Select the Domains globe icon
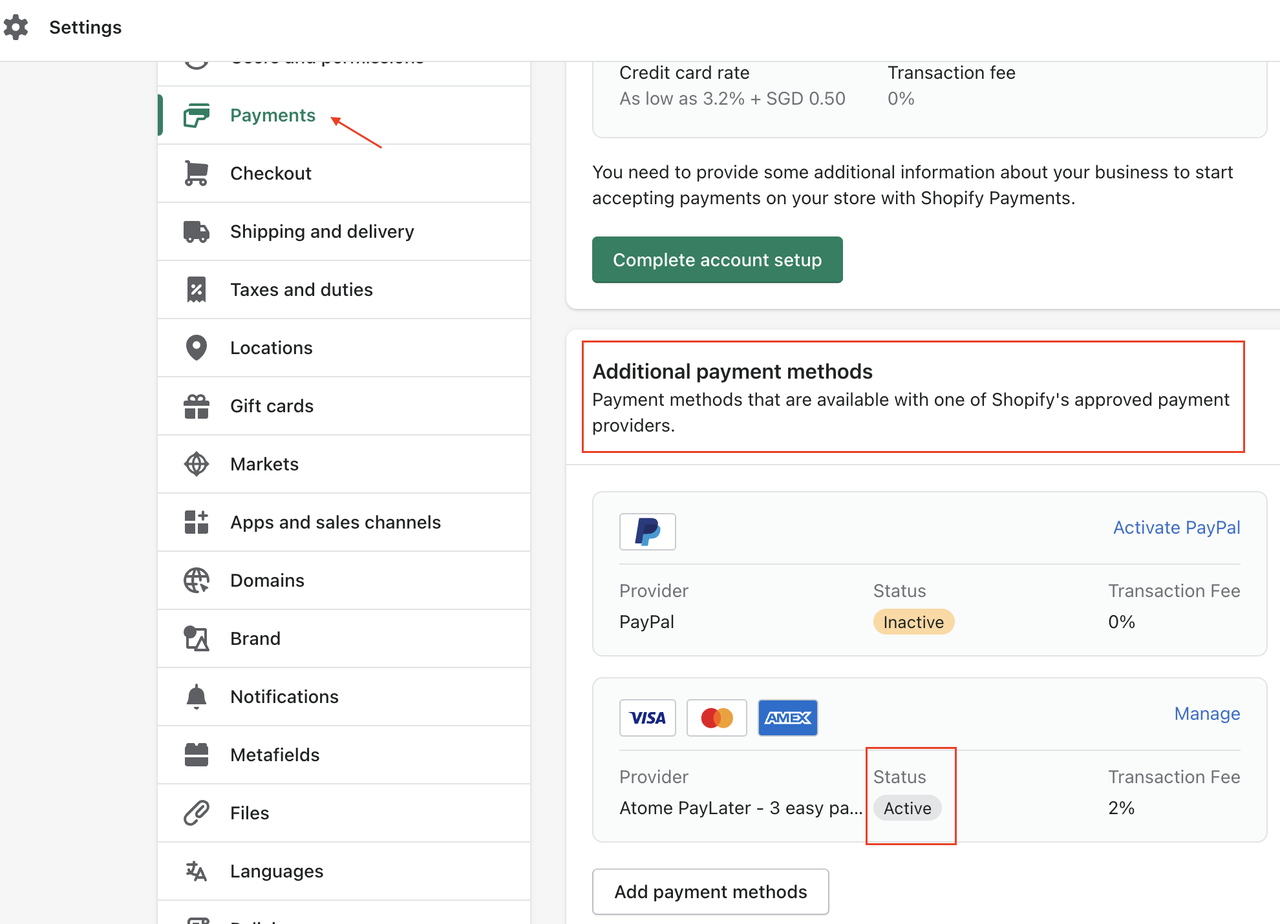This screenshot has height=924, width=1280. point(197,580)
